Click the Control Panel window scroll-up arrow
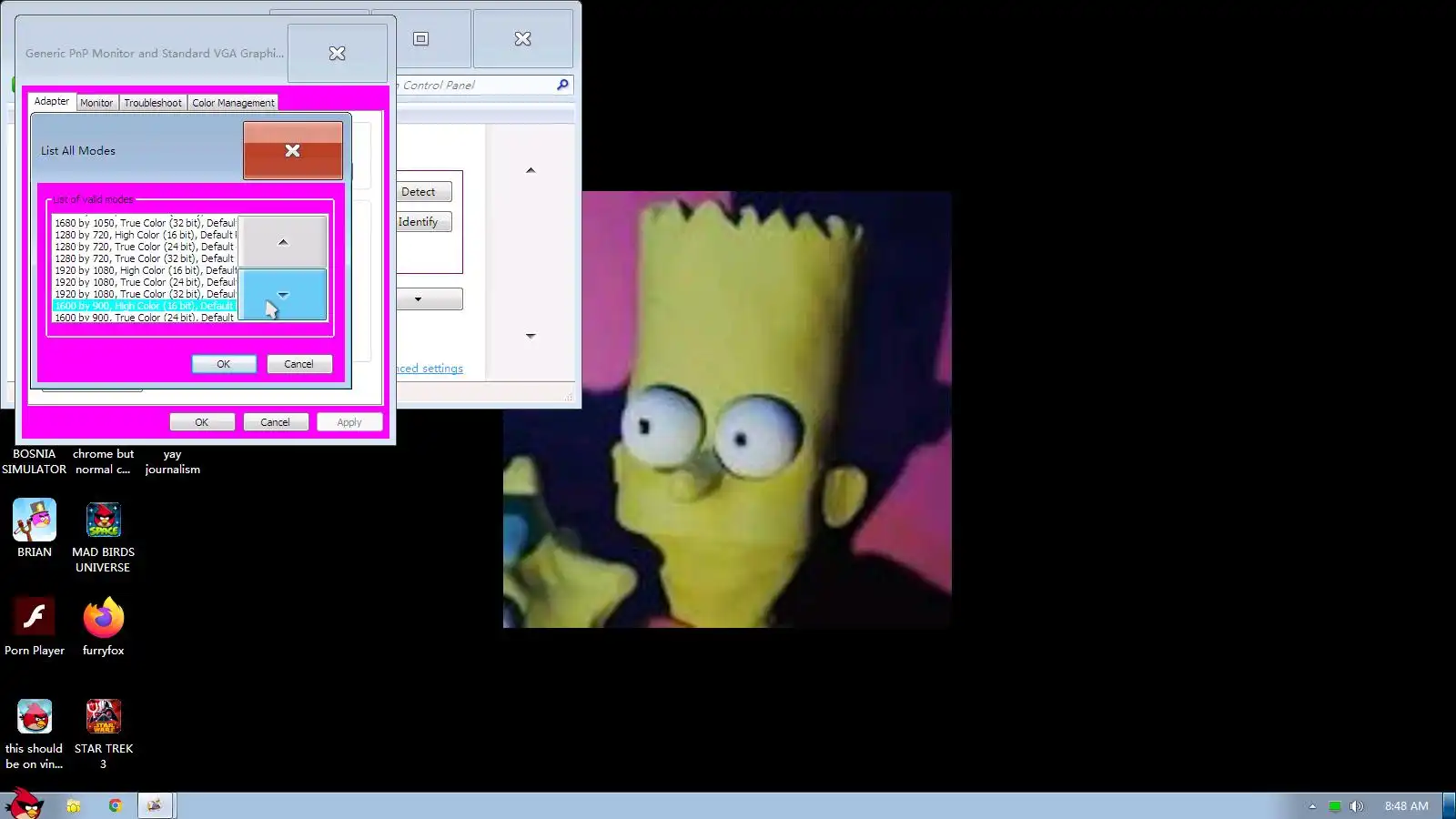The image size is (1456, 819). click(x=531, y=170)
